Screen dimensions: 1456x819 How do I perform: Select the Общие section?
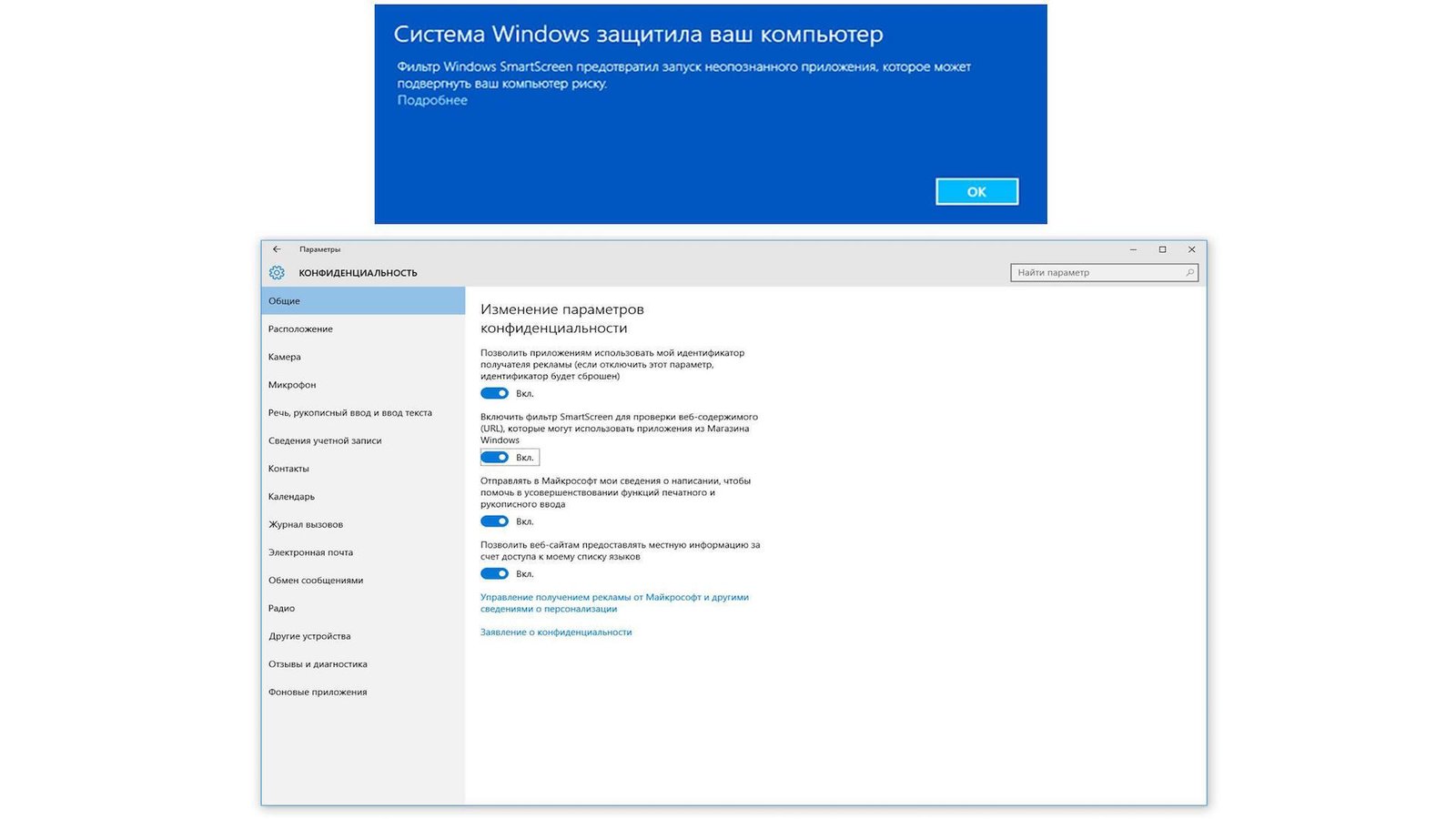(363, 301)
